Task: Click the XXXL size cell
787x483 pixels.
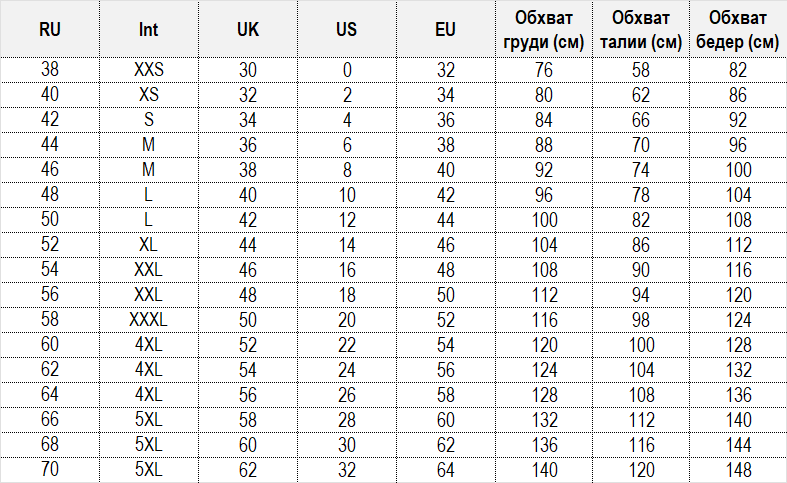Action: 148,320
